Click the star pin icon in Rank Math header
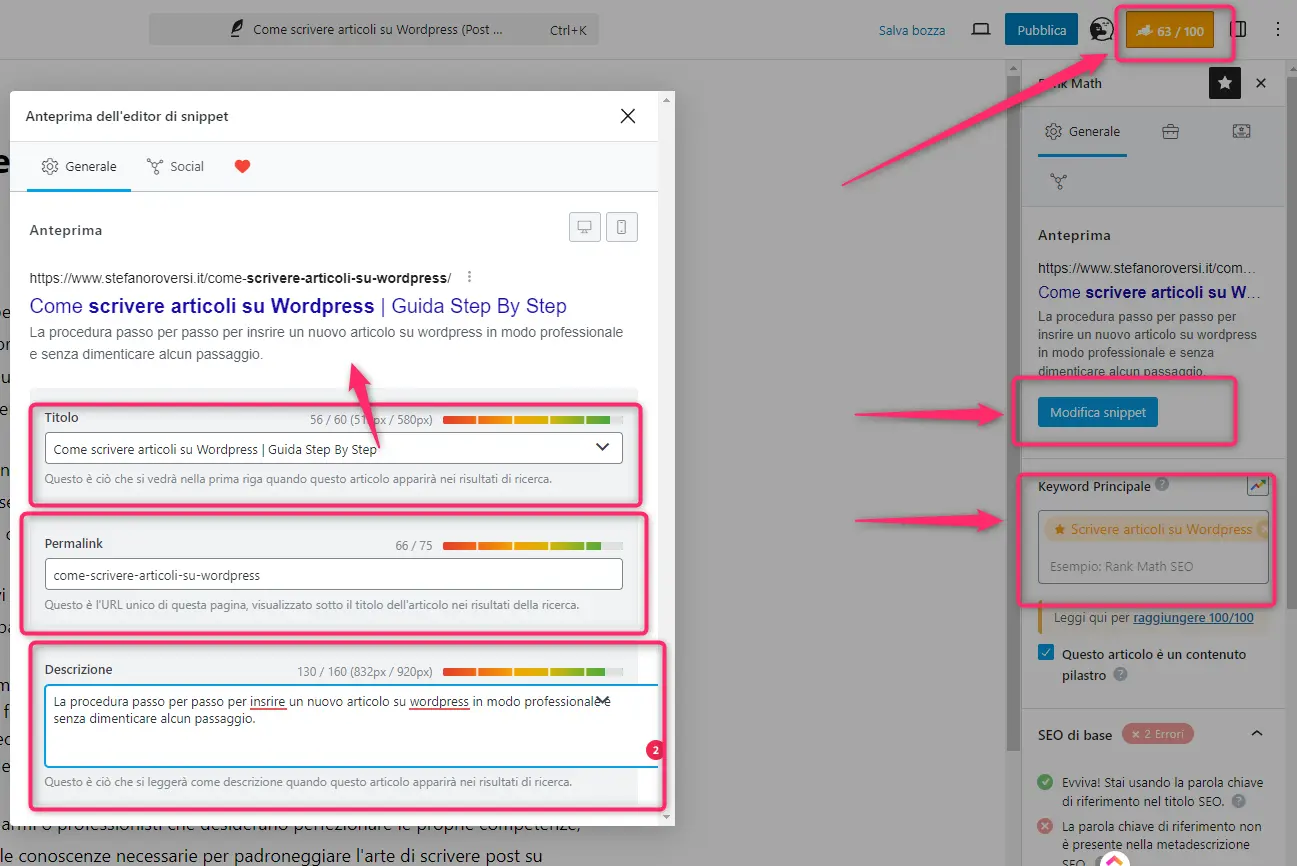Image resolution: width=1297 pixels, height=866 pixels. pyautogui.click(x=1225, y=84)
